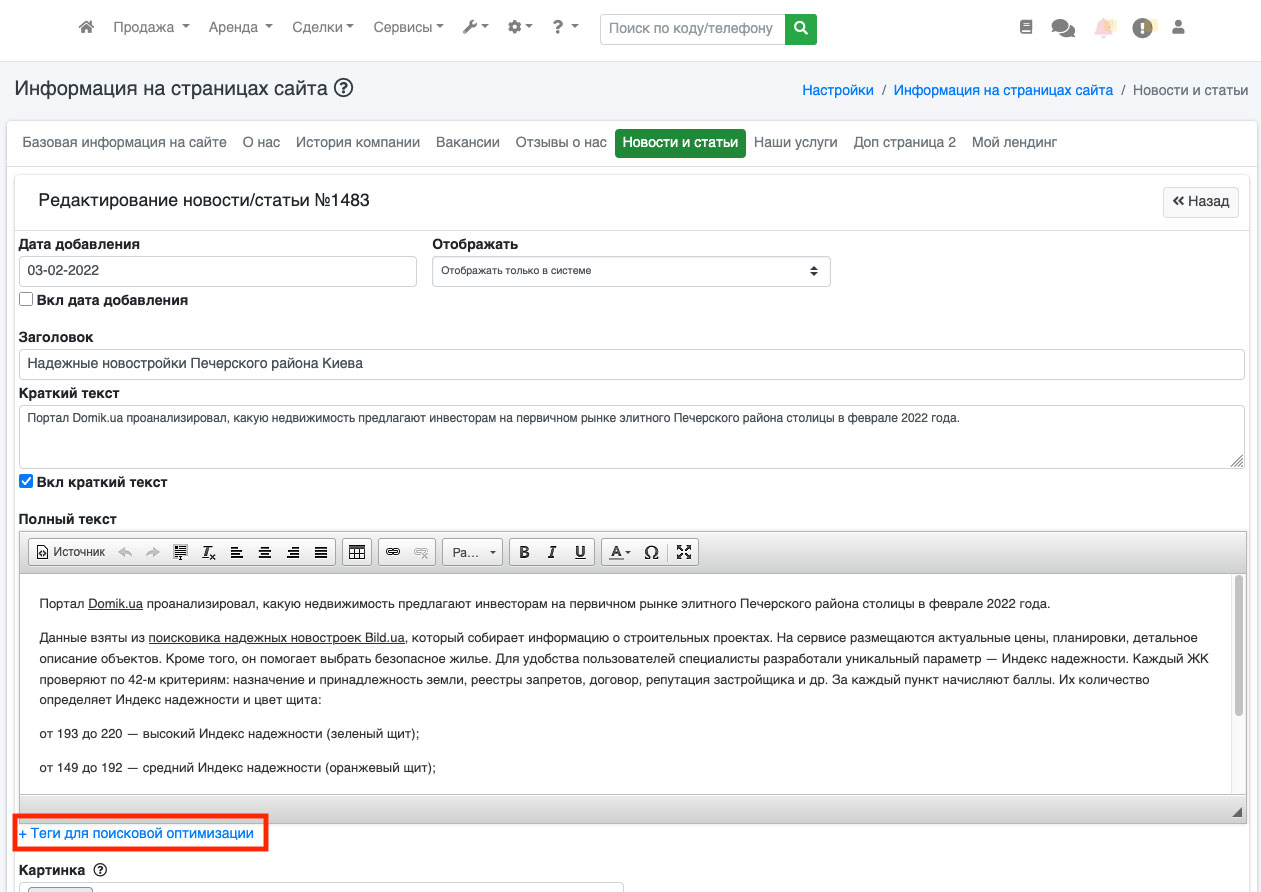Image resolution: width=1261 pixels, height=892 pixels.
Task: Open the 'Наши услуги' tab
Action: click(795, 142)
